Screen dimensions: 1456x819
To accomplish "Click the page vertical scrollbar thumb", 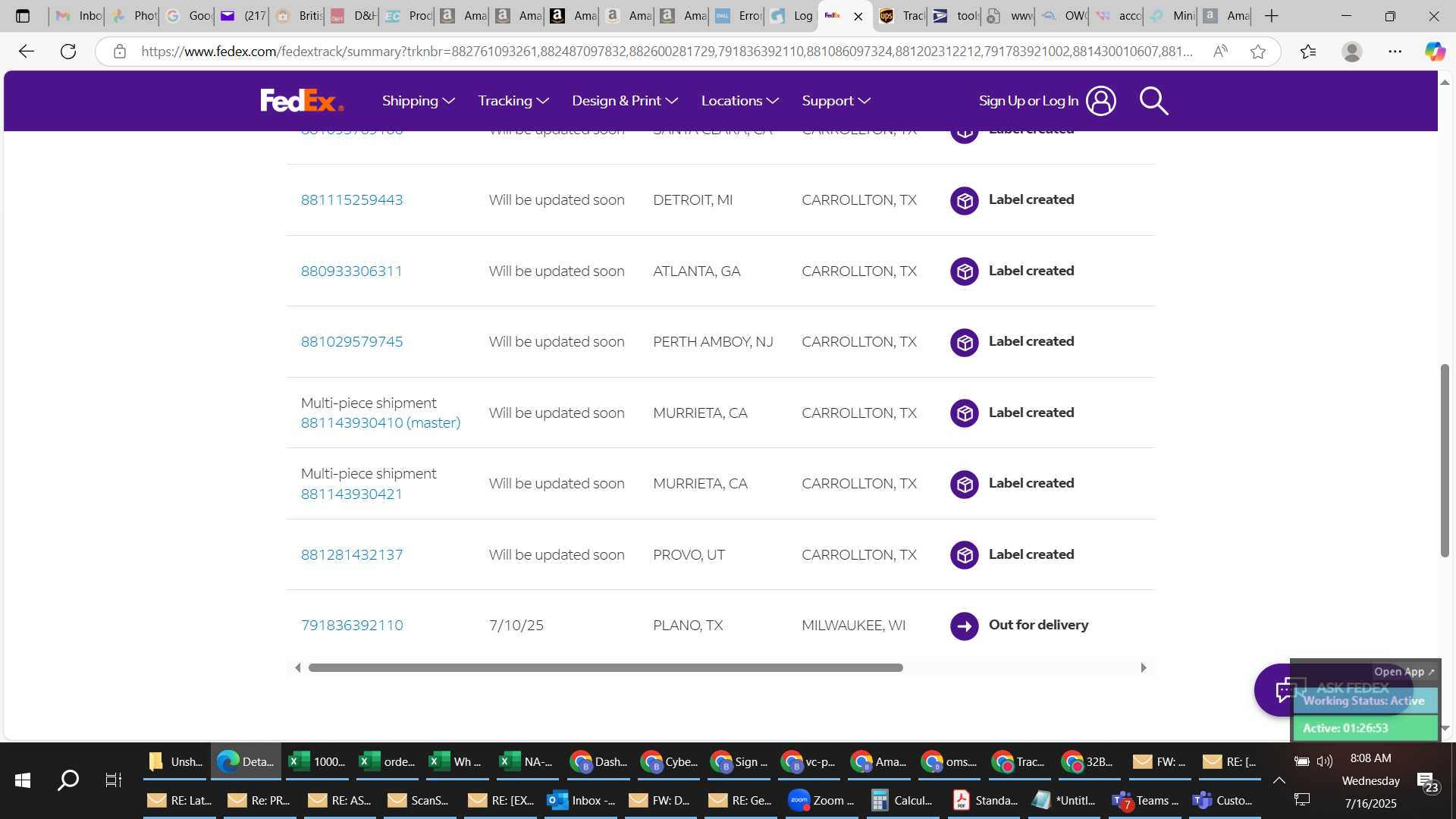I will 1445,461.
